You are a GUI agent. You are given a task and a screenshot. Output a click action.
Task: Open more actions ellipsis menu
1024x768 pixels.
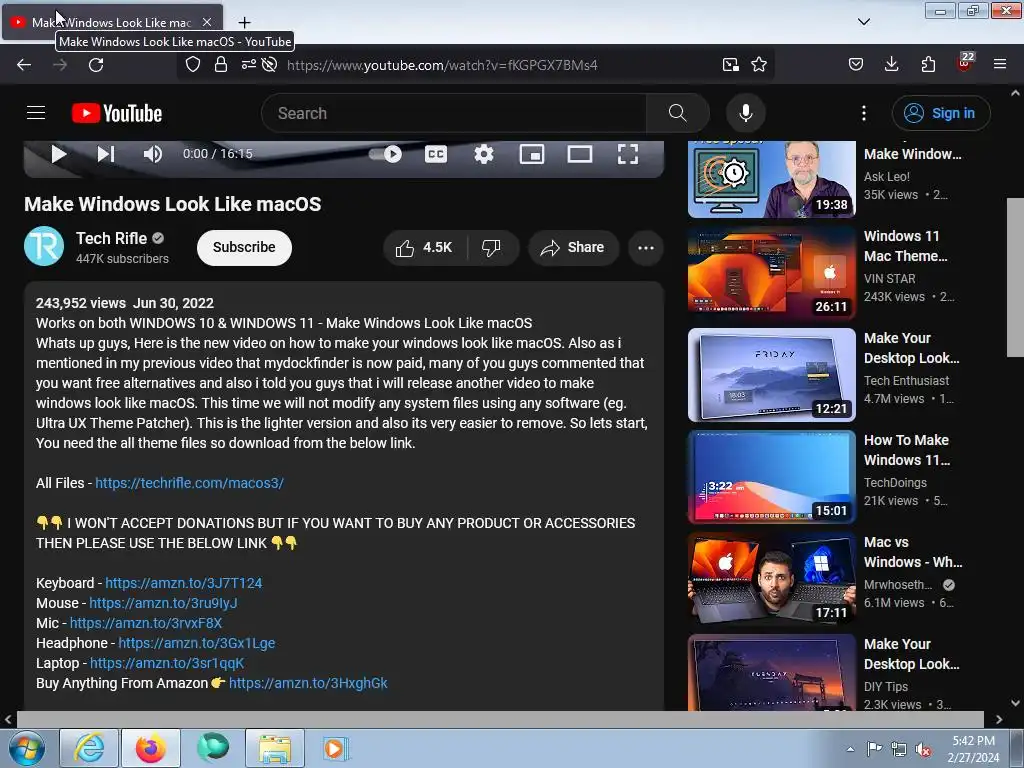pyautogui.click(x=646, y=248)
